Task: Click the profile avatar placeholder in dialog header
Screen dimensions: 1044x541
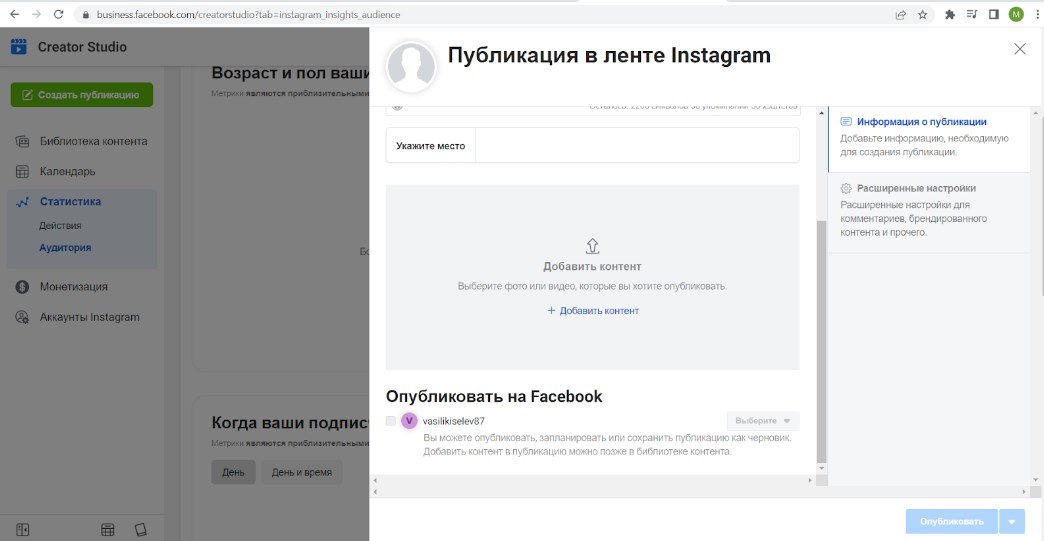Action: tap(411, 67)
